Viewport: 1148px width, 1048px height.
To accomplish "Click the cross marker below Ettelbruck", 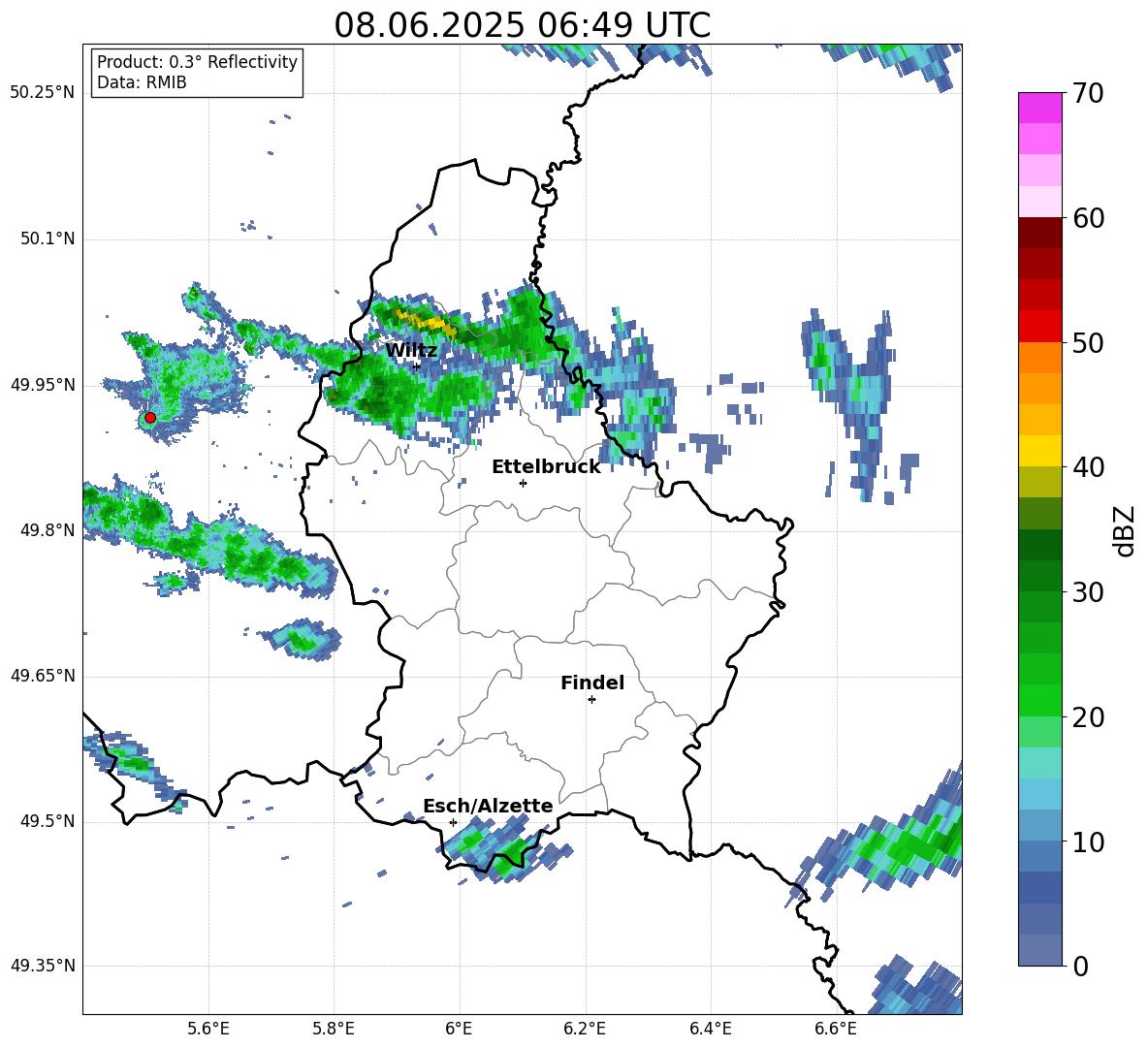I will pyautogui.click(x=523, y=483).
